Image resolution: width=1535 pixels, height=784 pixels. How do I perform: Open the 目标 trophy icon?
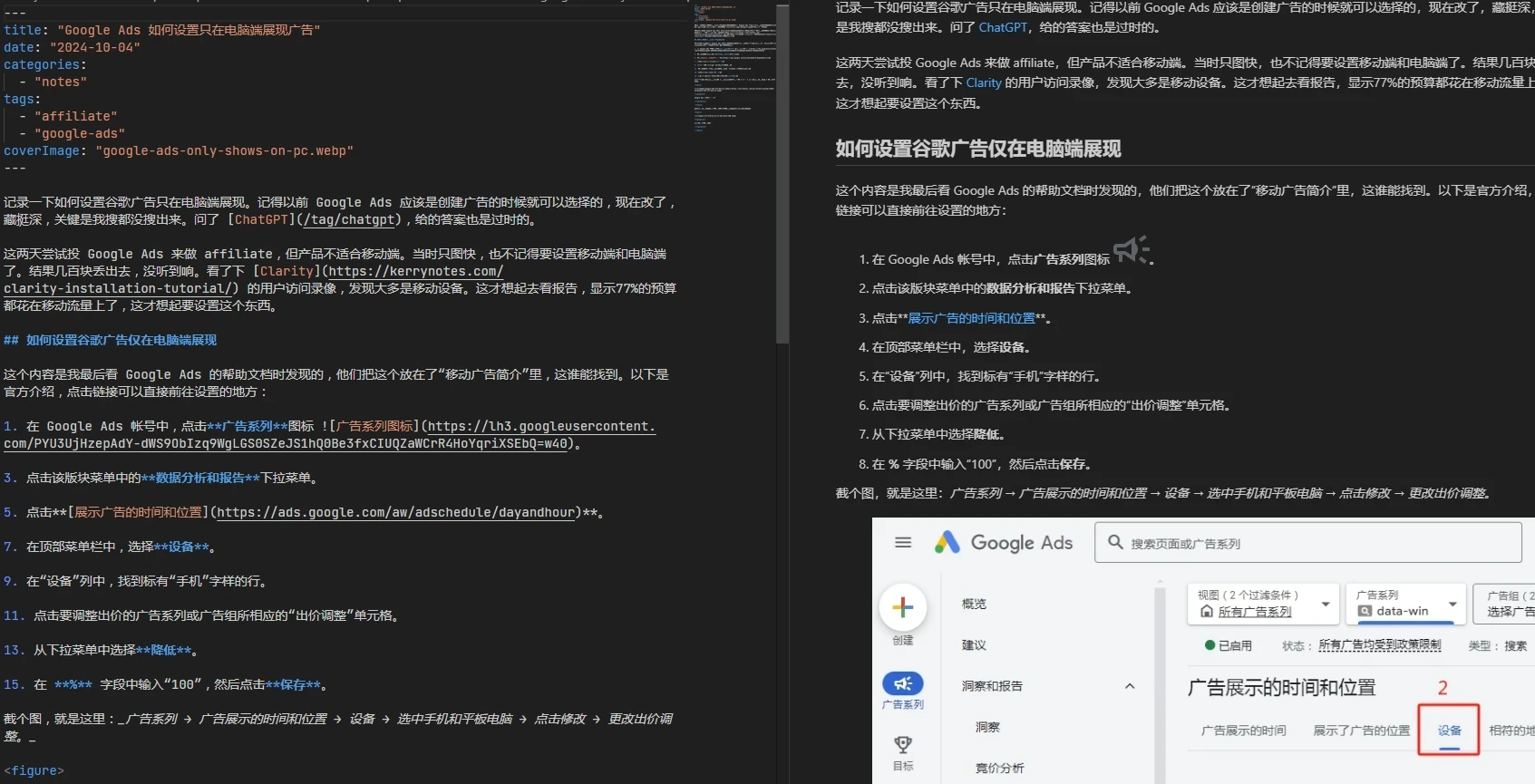(902, 744)
